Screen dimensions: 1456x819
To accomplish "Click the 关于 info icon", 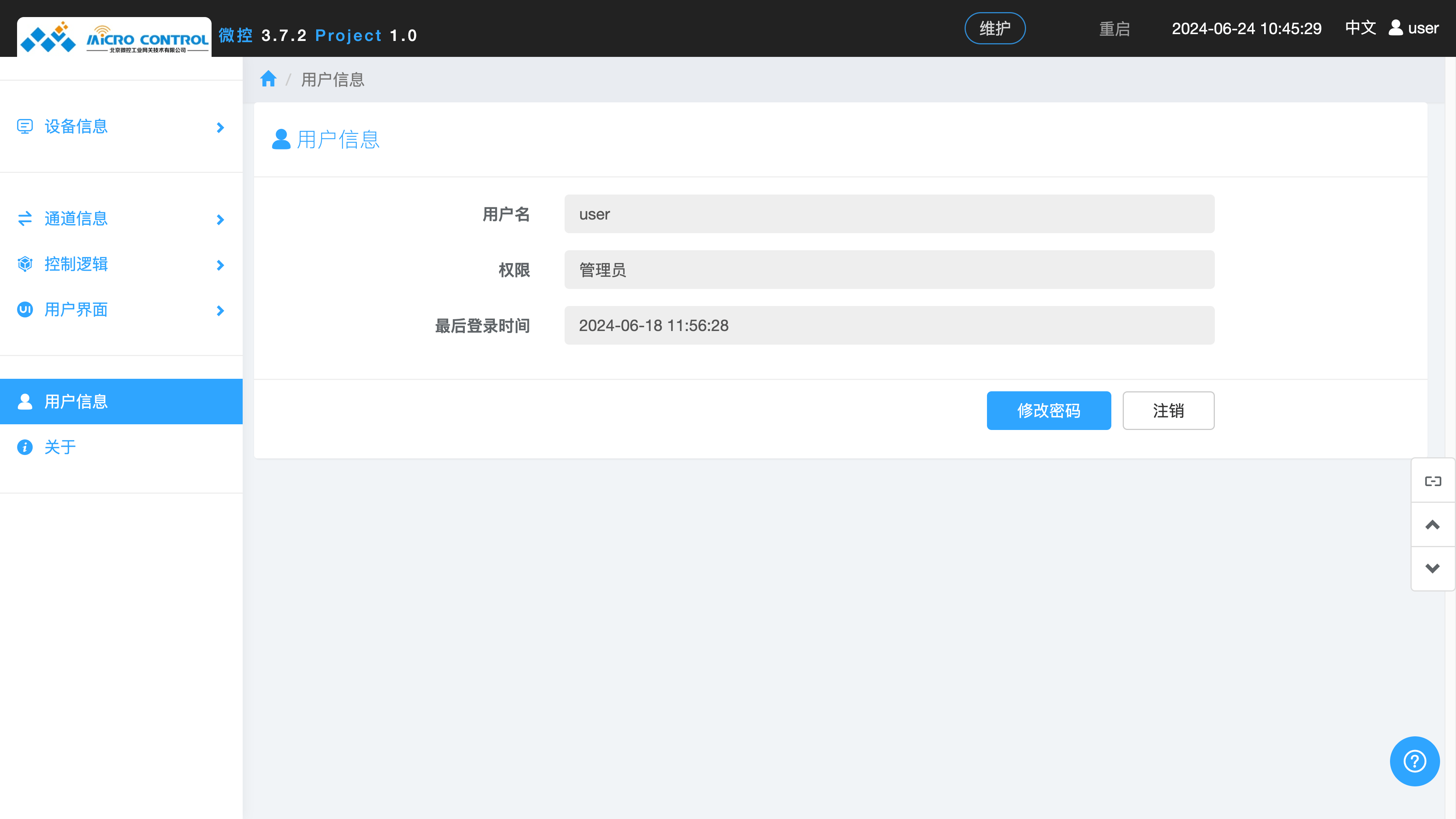I will click(25, 447).
